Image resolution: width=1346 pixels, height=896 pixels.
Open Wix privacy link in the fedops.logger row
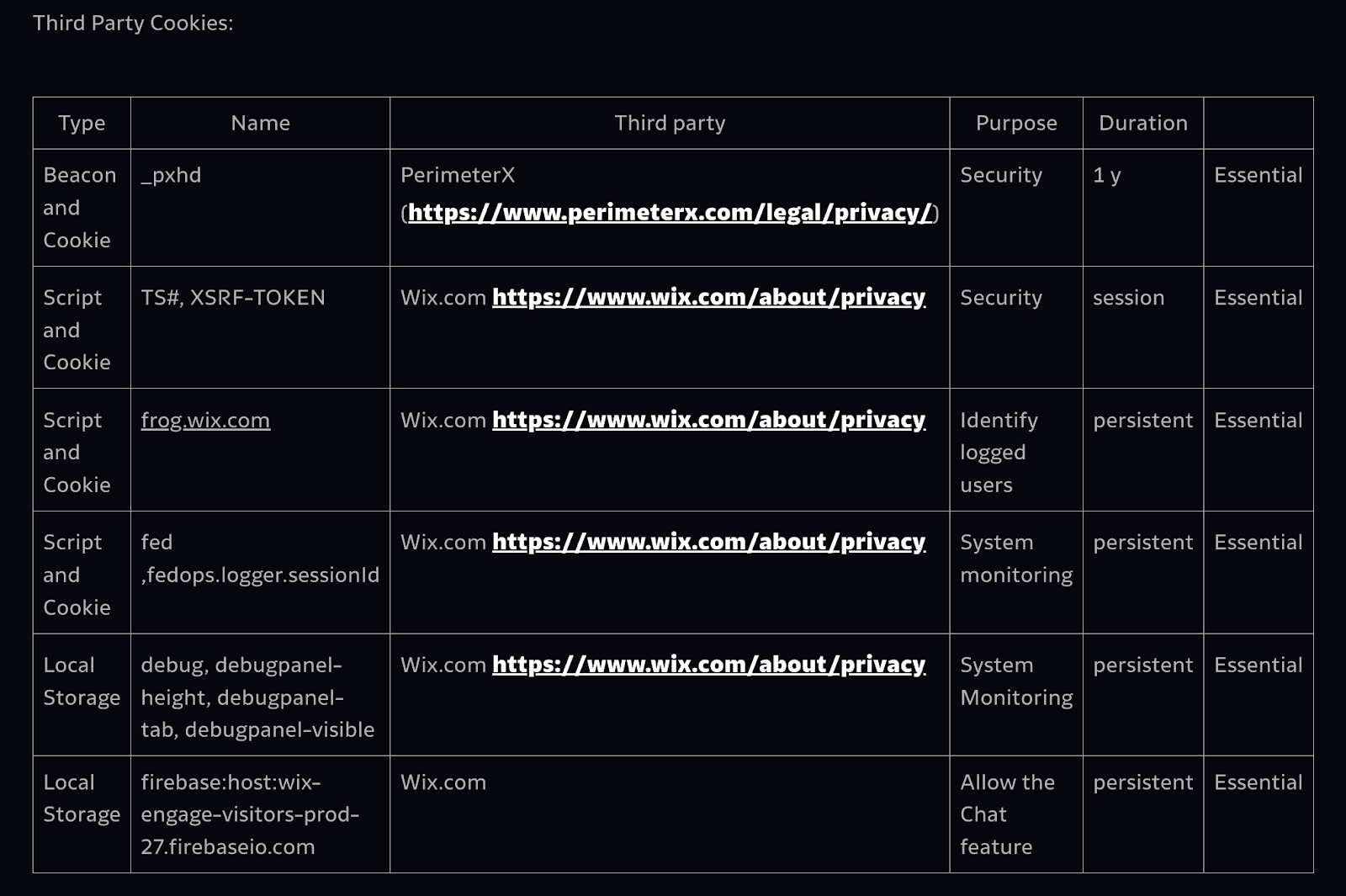click(x=708, y=542)
